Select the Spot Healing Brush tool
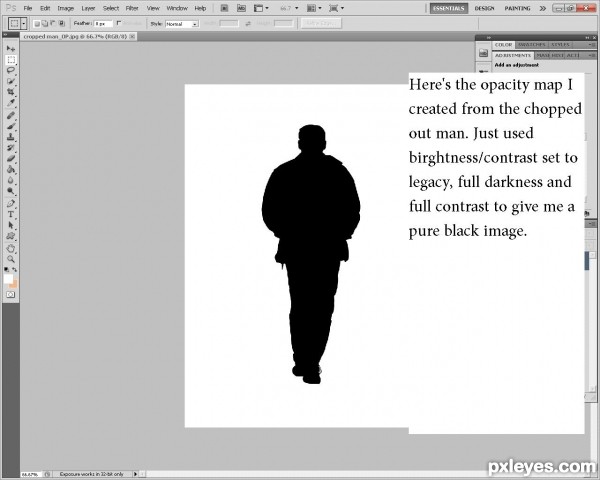The height and width of the screenshot is (480, 600). (11, 115)
